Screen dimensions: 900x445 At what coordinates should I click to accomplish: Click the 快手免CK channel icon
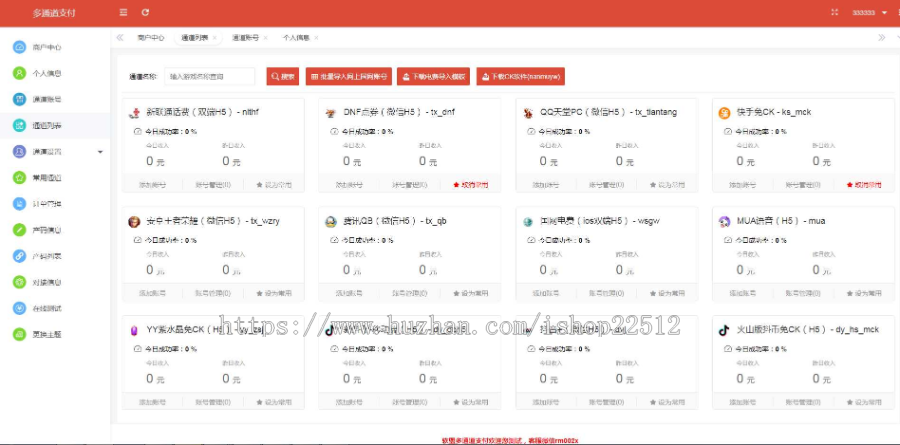[x=725, y=113]
